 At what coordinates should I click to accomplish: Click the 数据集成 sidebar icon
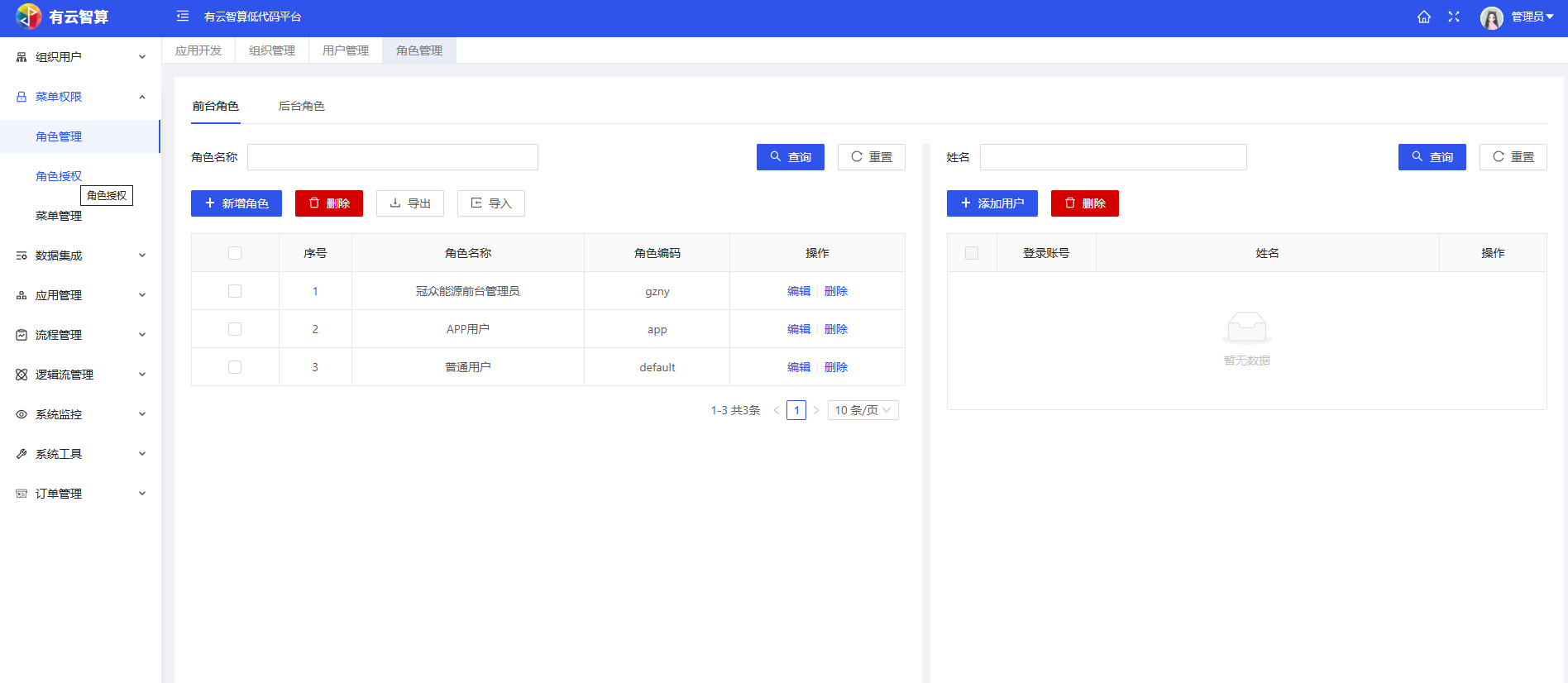tap(22, 256)
